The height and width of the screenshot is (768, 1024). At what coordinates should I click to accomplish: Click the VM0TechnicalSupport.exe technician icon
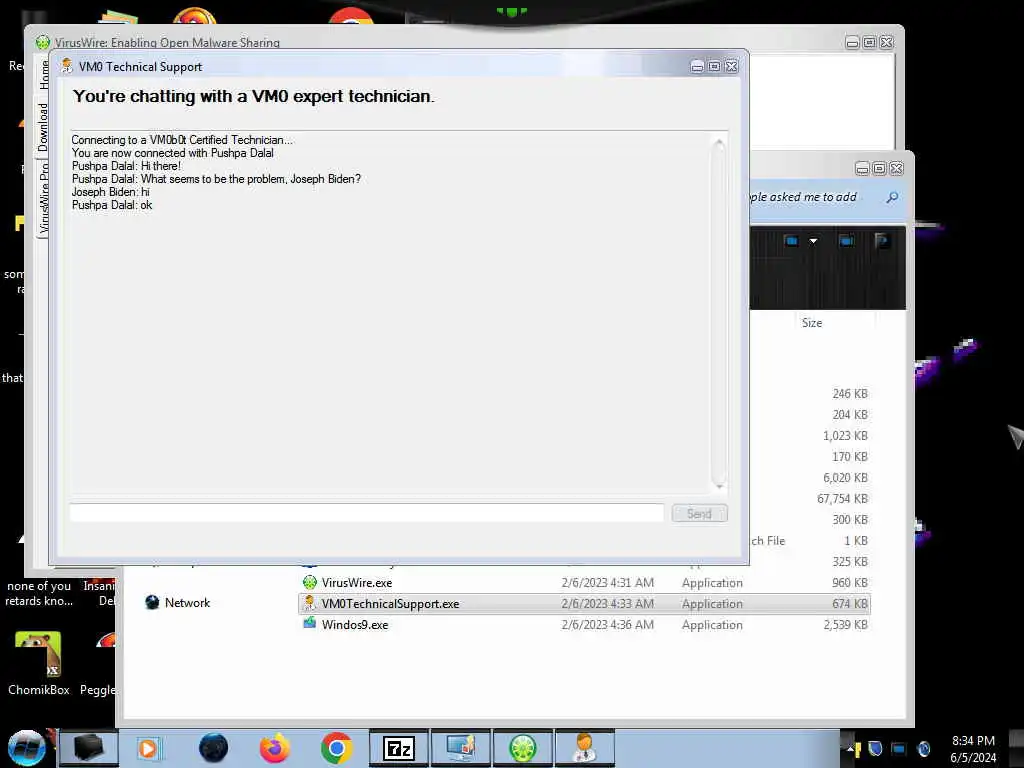coord(310,603)
